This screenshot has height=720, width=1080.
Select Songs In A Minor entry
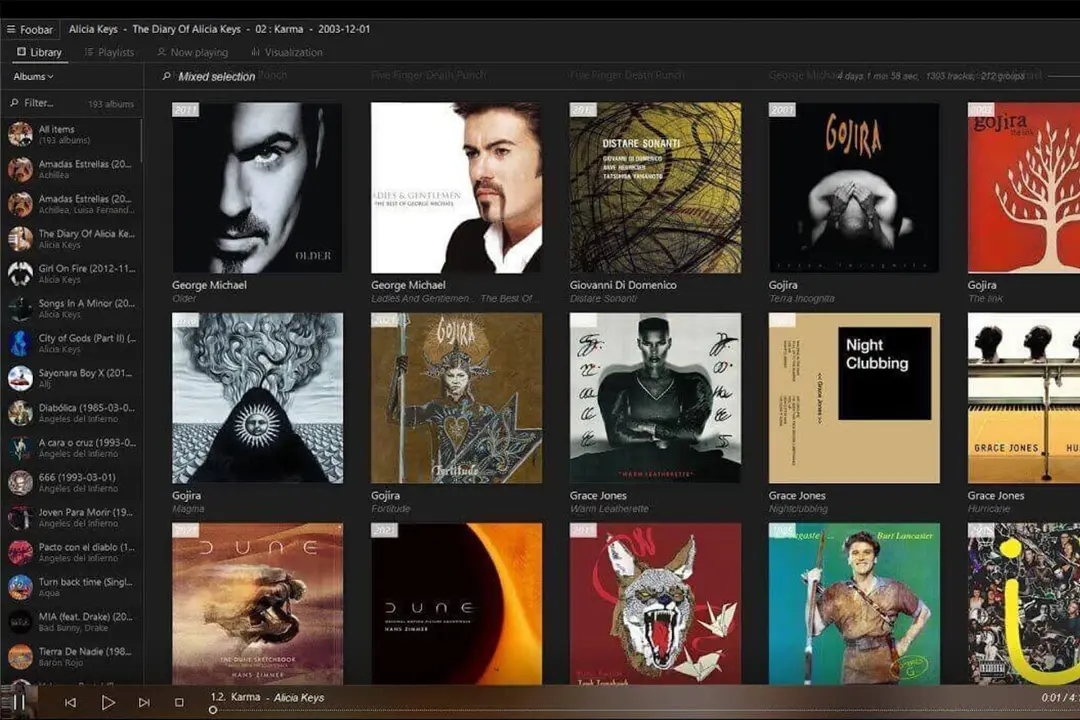pos(72,309)
